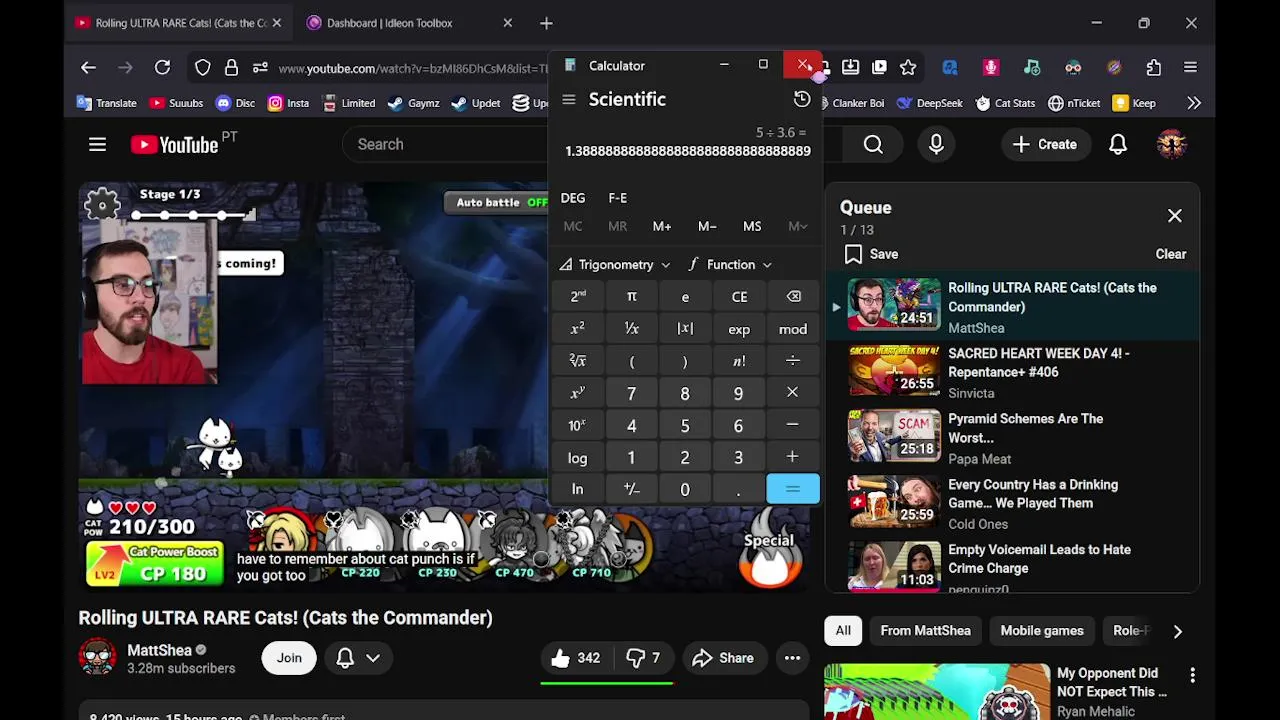1280x720 pixels.
Task: Expand the Function dropdown
Action: (x=730, y=265)
